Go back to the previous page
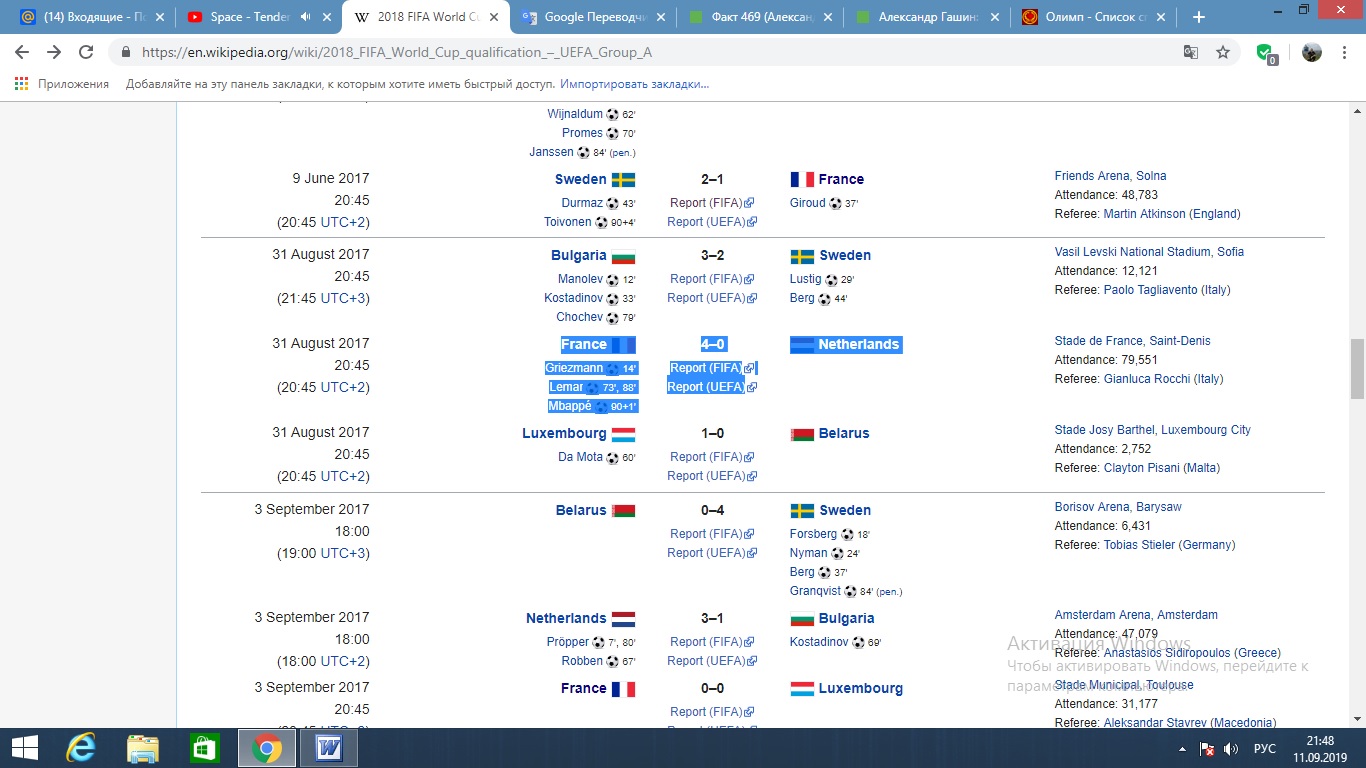This screenshot has width=1366, height=768. tap(22, 52)
